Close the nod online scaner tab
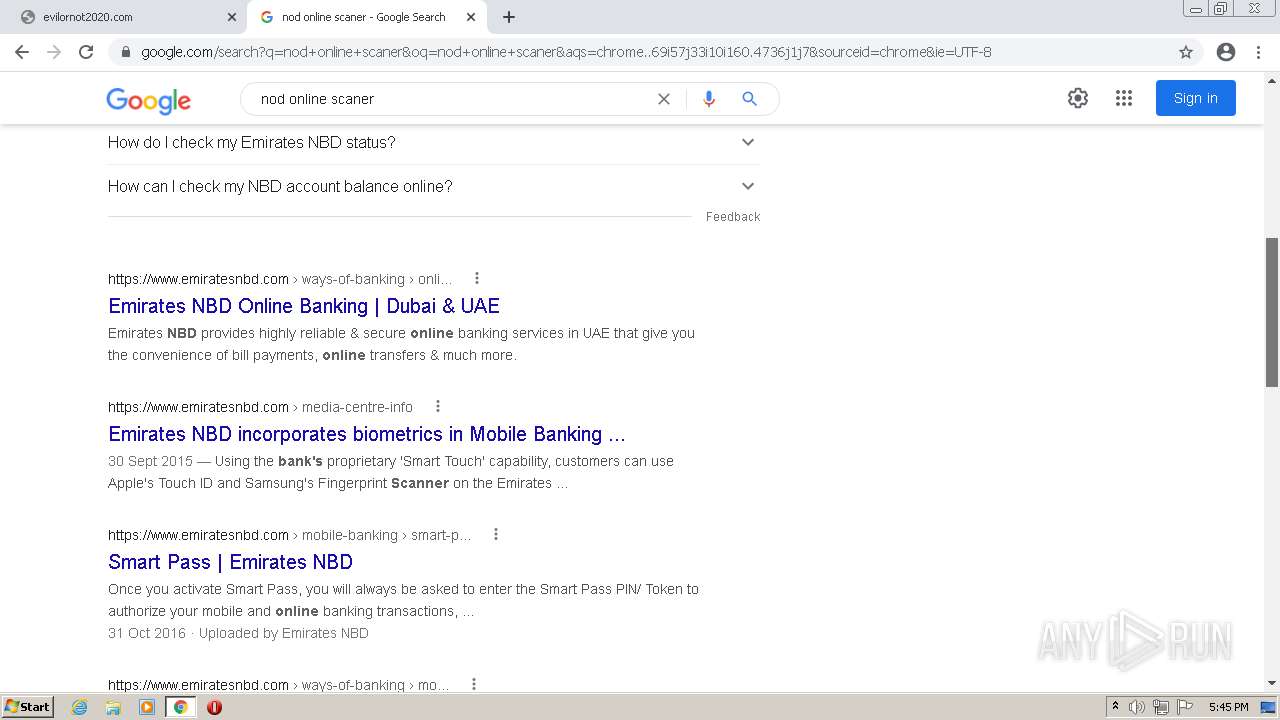This screenshot has width=1280, height=720. 471,17
